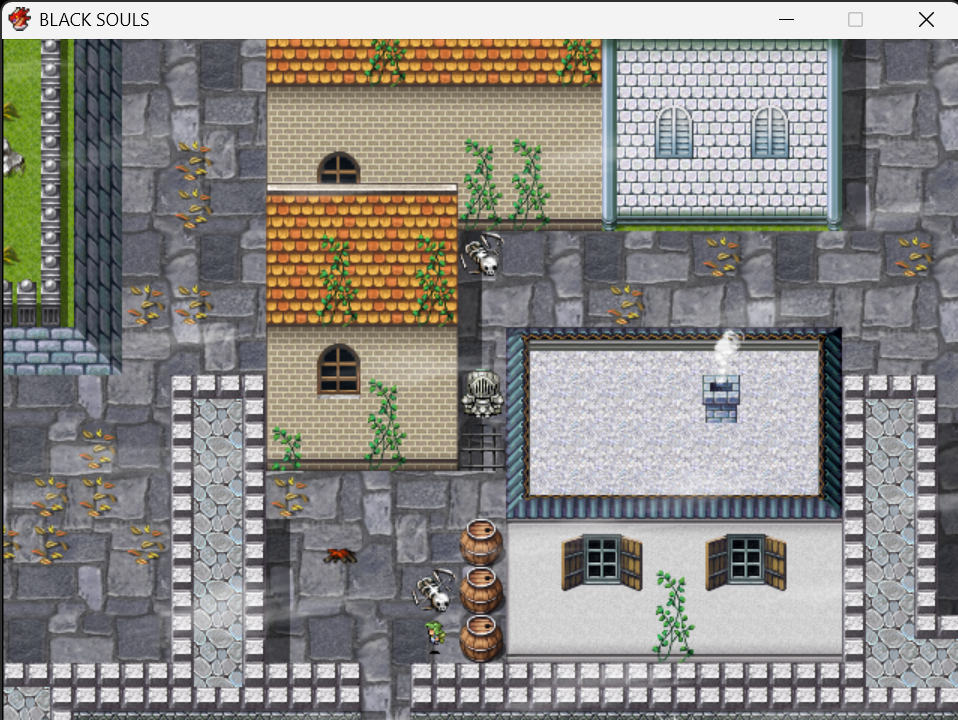Click the right shuttered window on white house
Image resolution: width=958 pixels, height=720 pixels.
[746, 562]
